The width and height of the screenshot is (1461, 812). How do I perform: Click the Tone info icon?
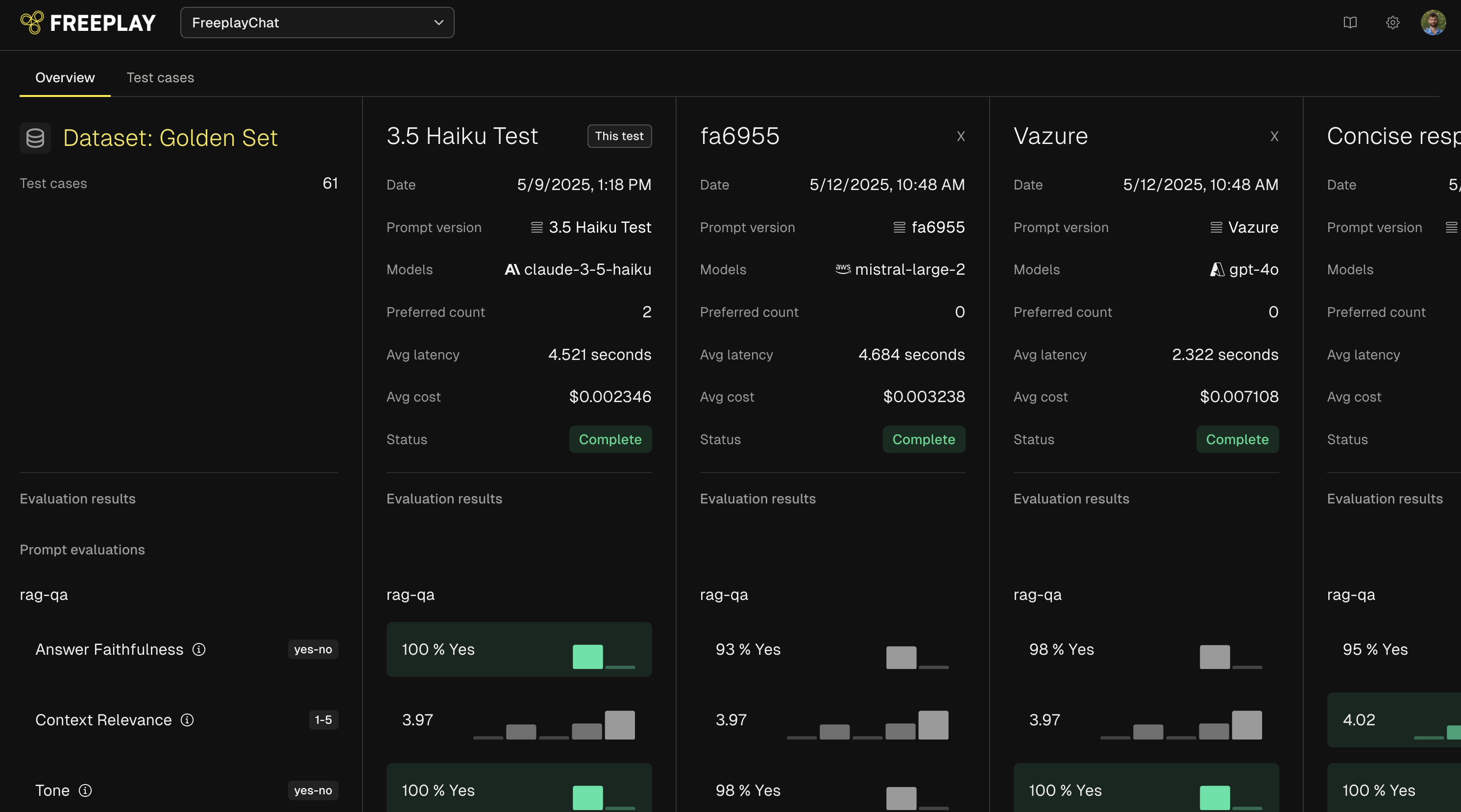(x=85, y=790)
